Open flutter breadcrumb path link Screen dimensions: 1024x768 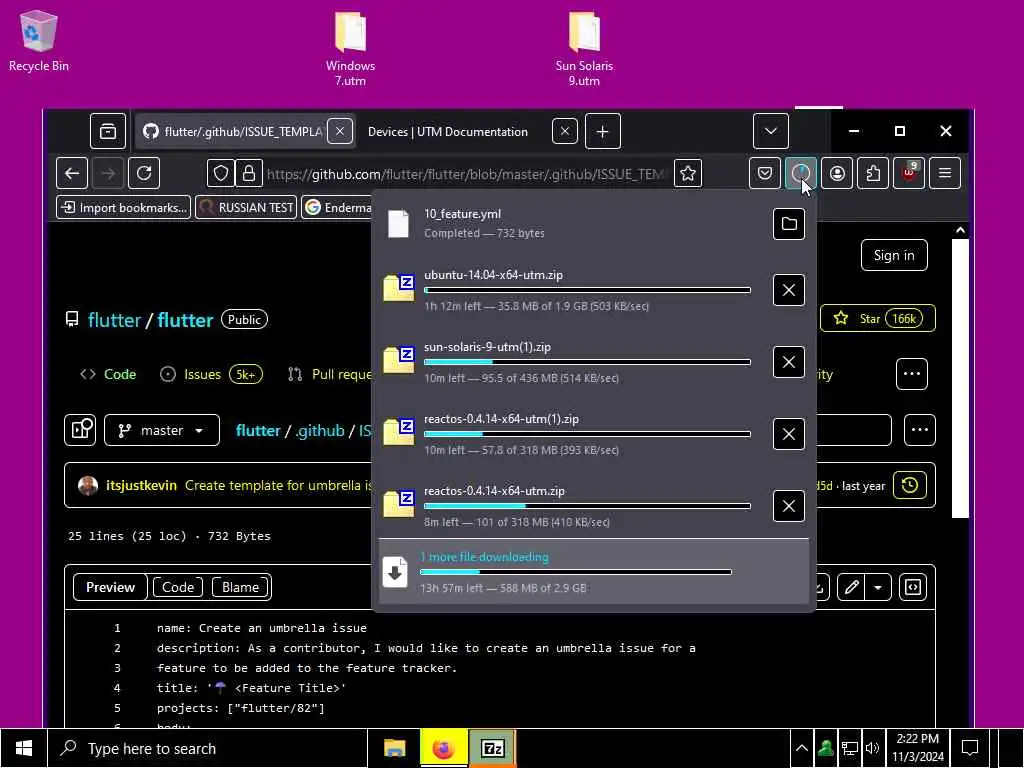click(x=258, y=431)
